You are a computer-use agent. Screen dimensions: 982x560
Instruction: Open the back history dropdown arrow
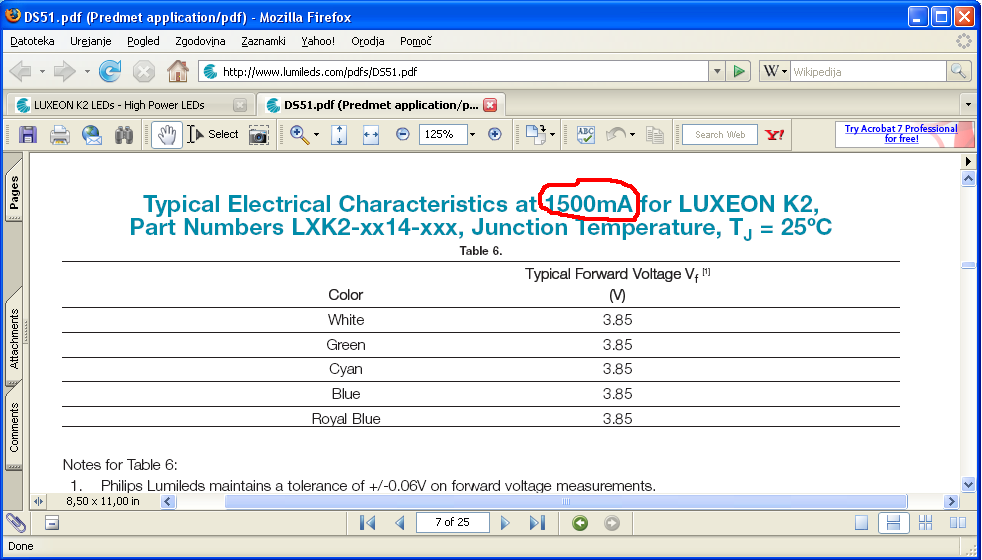point(42,71)
